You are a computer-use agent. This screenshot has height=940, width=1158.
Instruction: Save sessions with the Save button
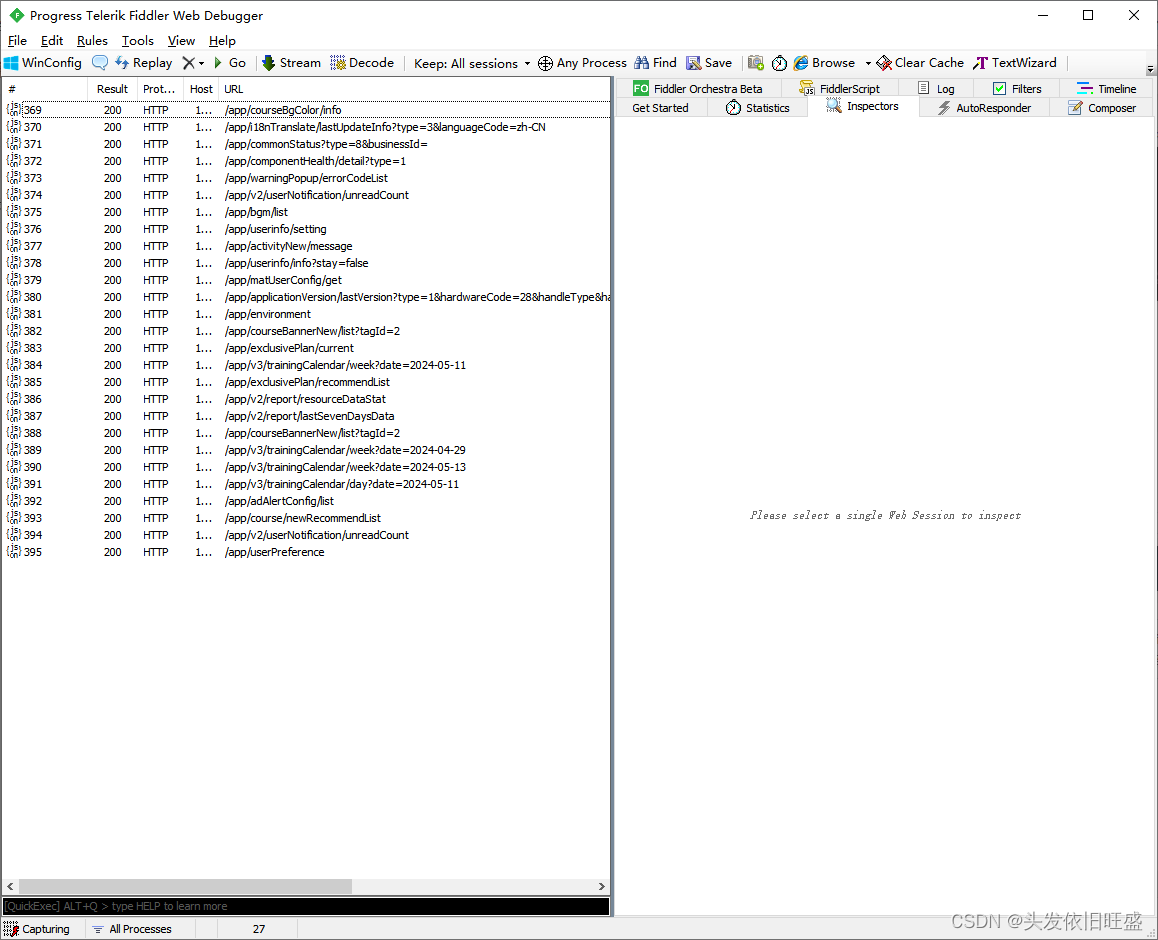pos(709,63)
